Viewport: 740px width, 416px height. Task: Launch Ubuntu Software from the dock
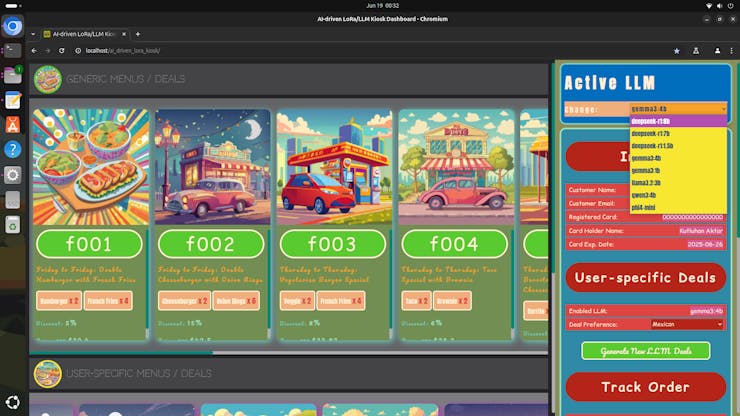coord(13,125)
